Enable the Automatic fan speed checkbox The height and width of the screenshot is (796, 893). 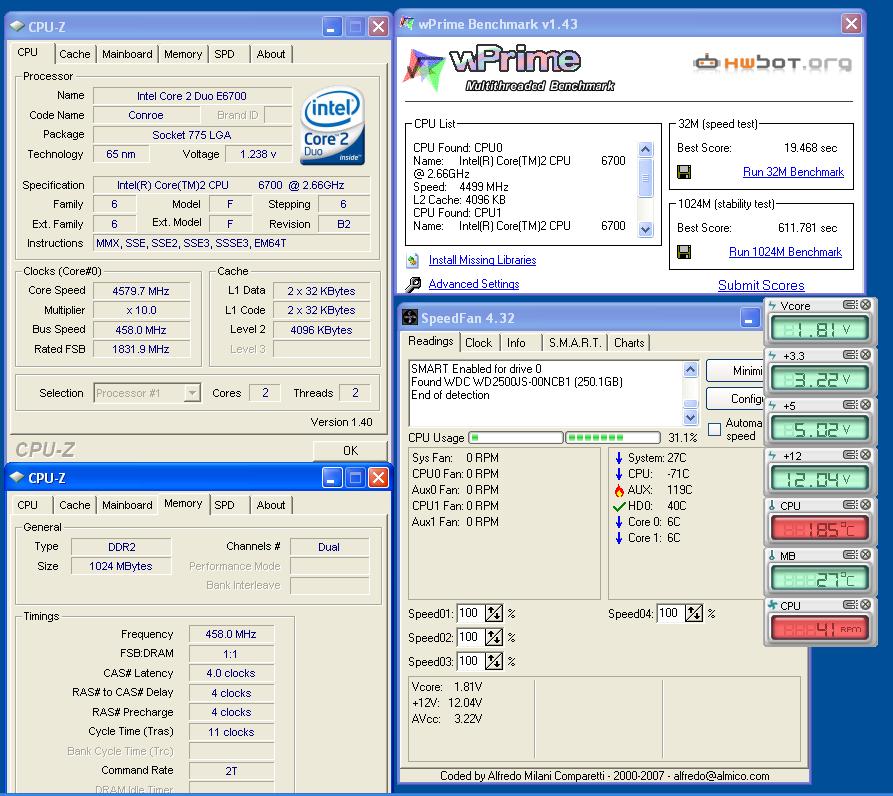(714, 429)
